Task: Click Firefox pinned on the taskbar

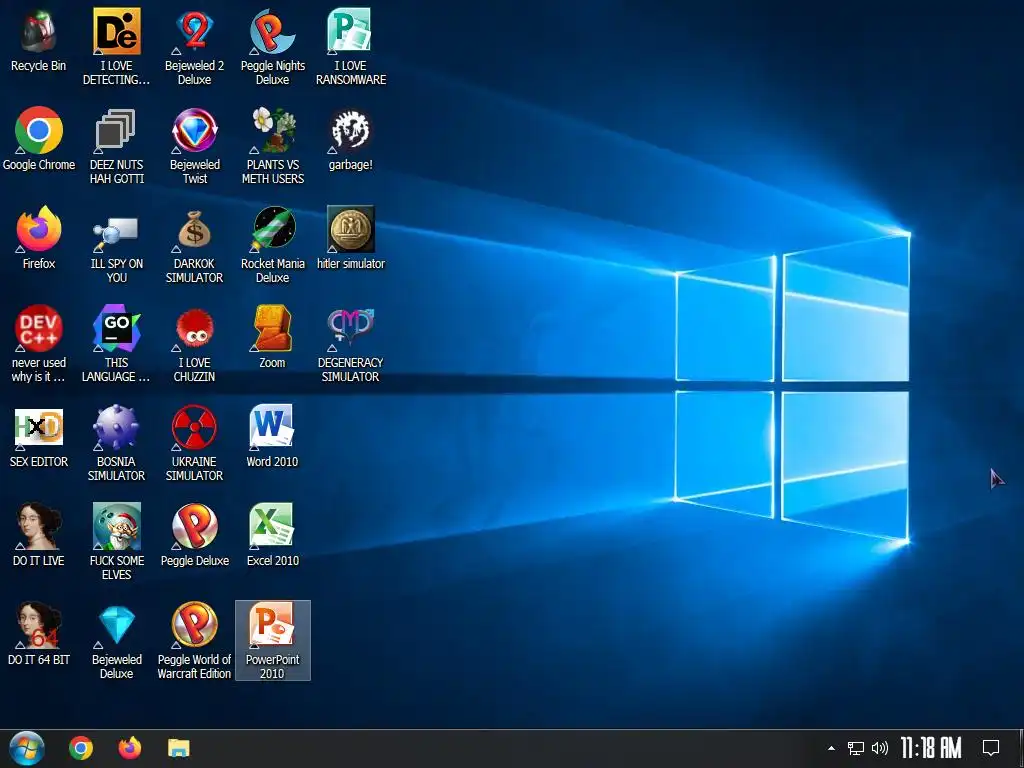Action: point(130,748)
